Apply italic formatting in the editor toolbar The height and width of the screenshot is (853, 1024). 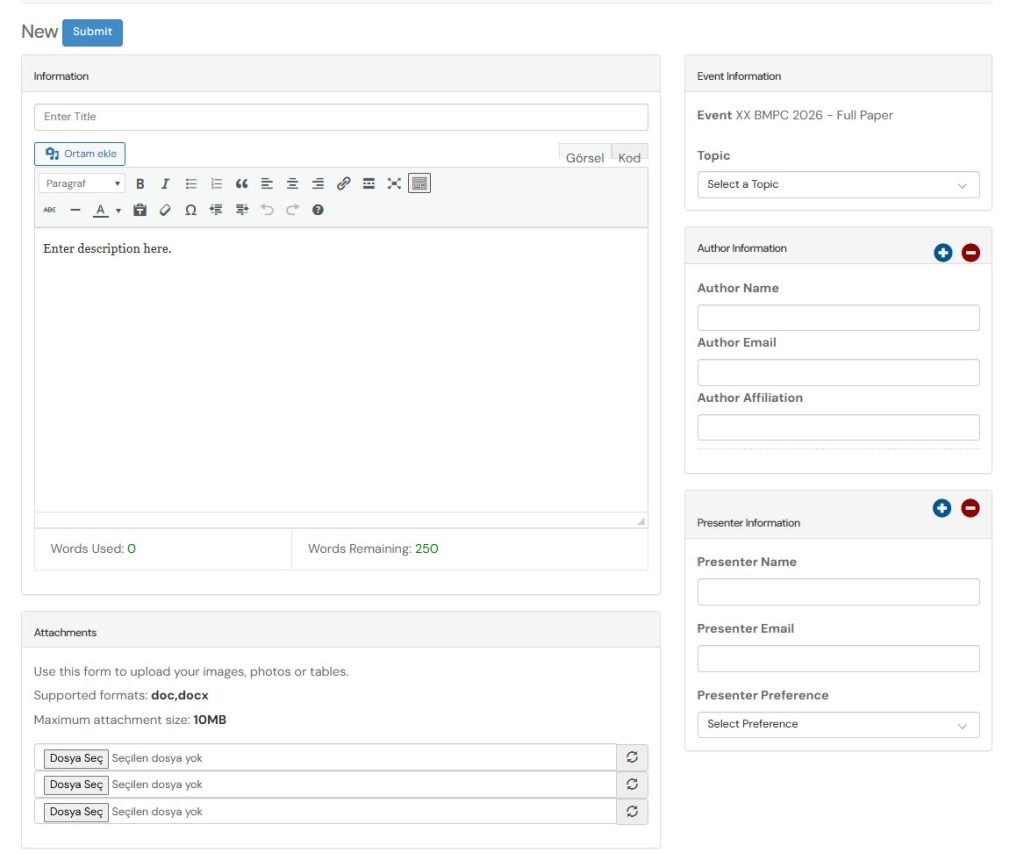[x=165, y=184]
